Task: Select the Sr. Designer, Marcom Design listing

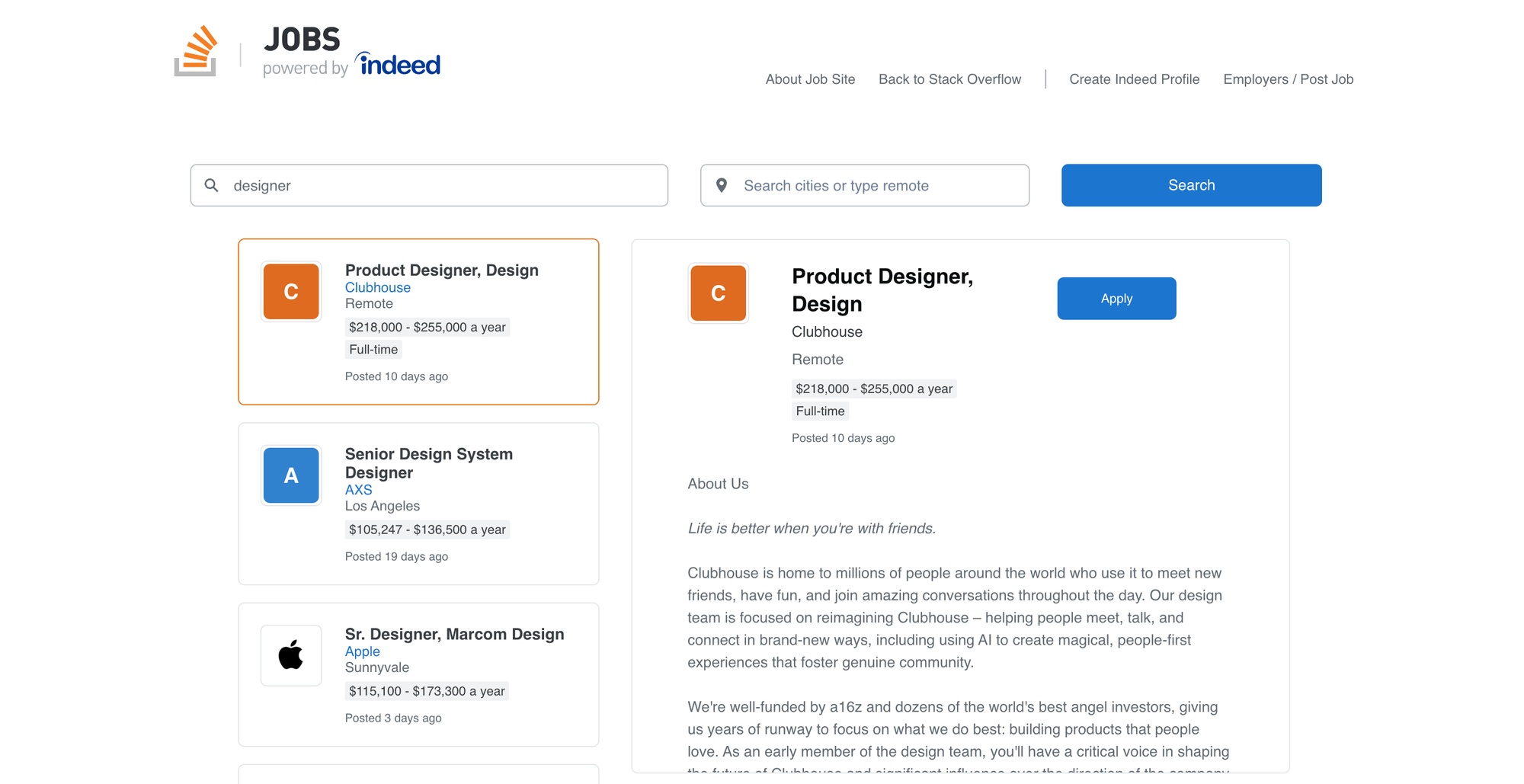Action: tap(455, 634)
